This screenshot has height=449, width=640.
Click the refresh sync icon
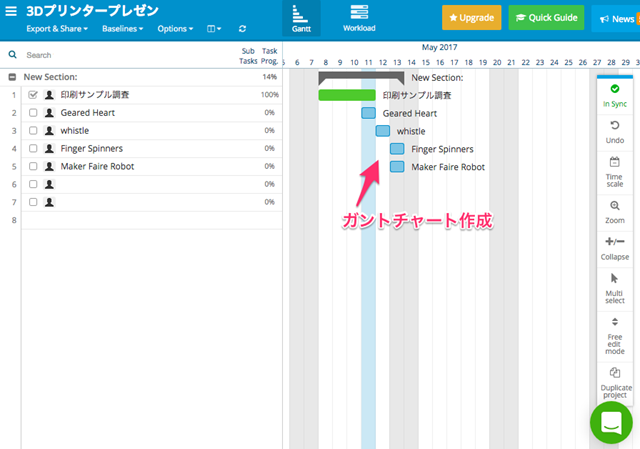point(242,29)
